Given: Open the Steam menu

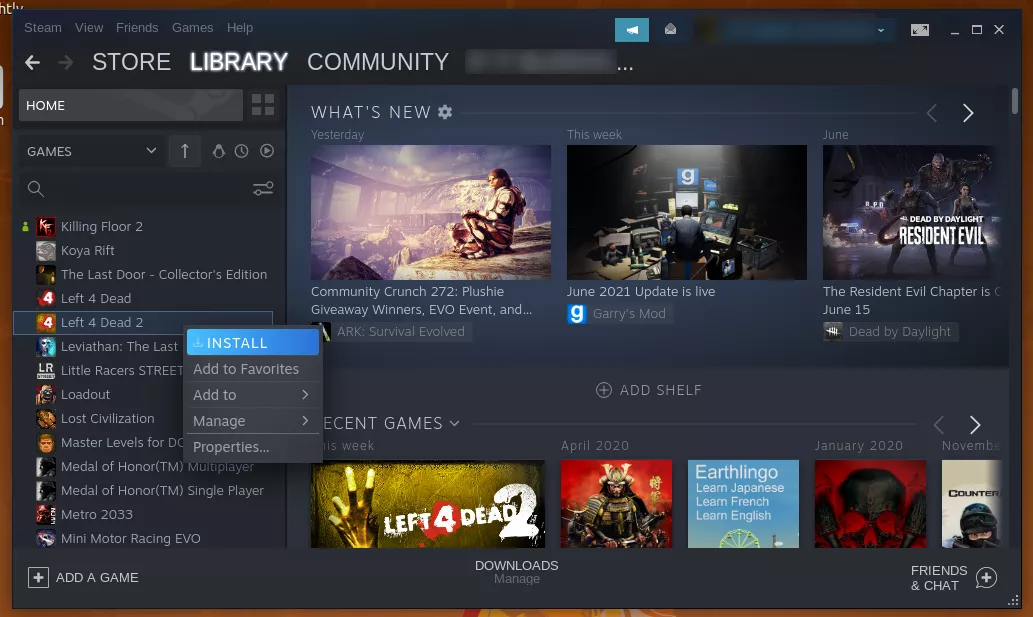Looking at the screenshot, I should click(43, 28).
